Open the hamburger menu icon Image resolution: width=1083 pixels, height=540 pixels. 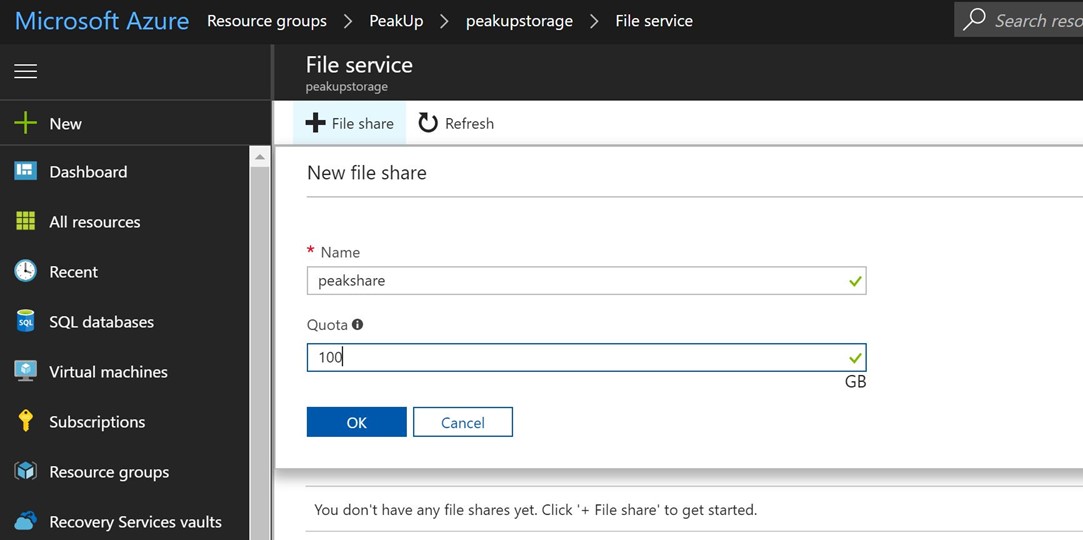point(26,70)
